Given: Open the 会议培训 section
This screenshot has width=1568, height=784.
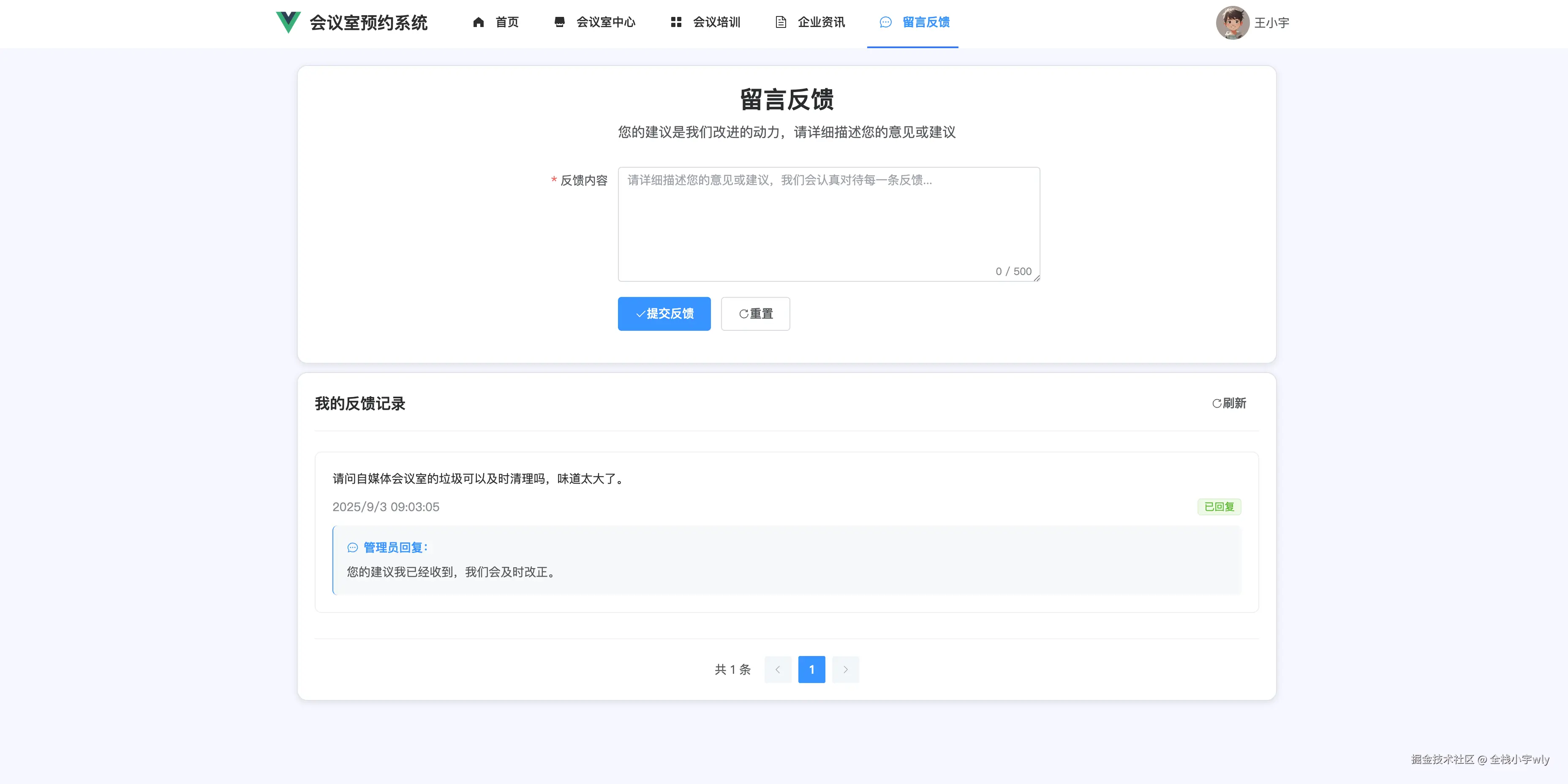Looking at the screenshot, I should (716, 22).
